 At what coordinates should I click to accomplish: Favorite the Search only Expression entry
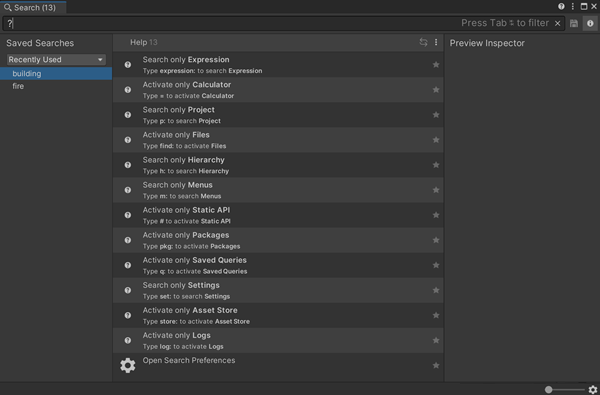[436, 65]
